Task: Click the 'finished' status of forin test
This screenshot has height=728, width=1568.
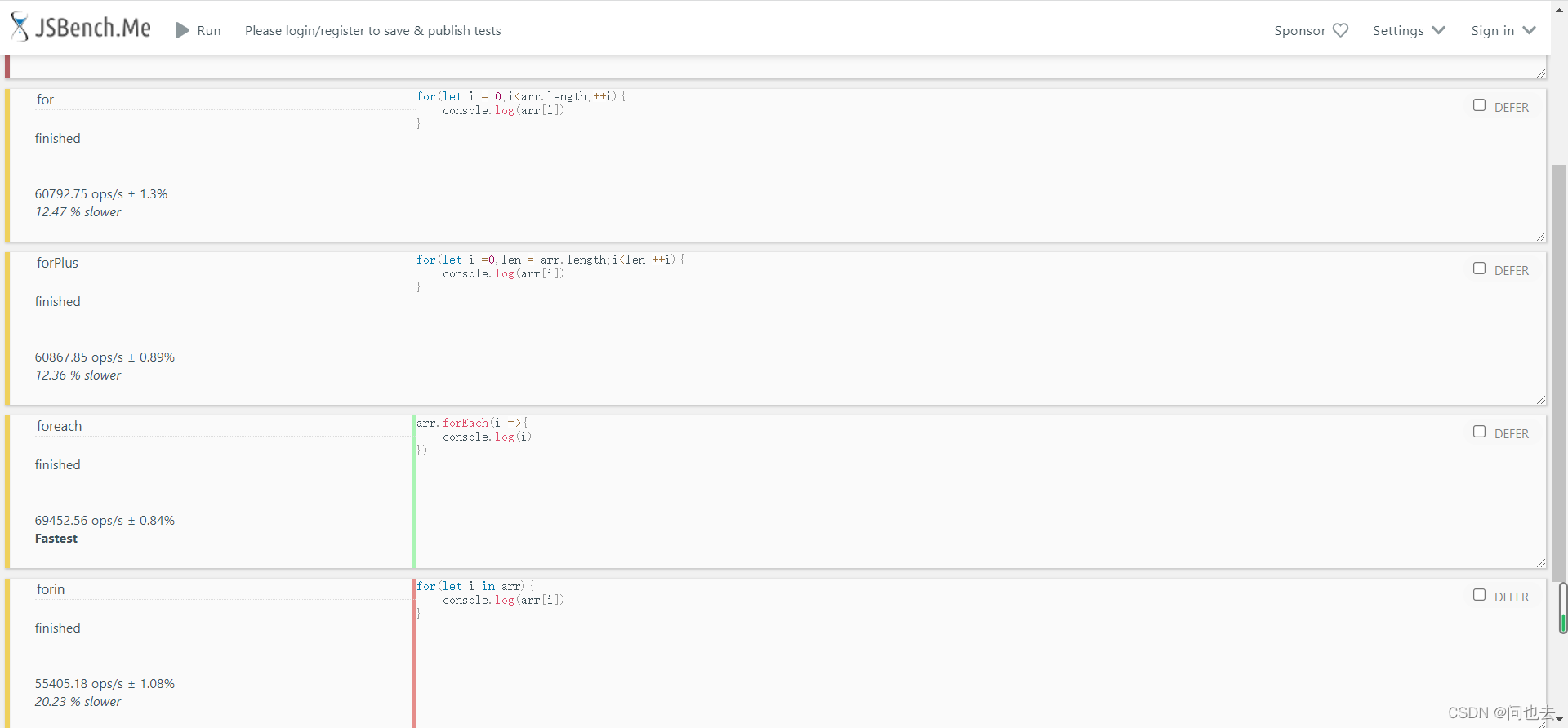Action: pos(58,628)
